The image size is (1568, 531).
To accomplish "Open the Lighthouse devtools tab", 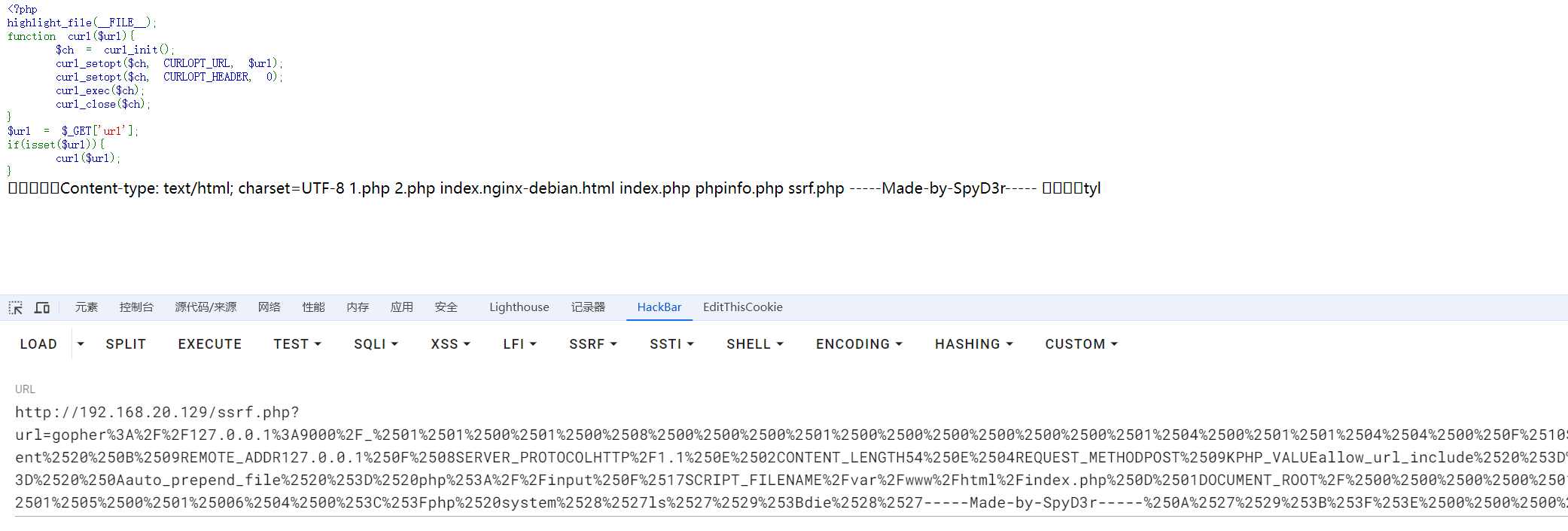I will [x=519, y=307].
